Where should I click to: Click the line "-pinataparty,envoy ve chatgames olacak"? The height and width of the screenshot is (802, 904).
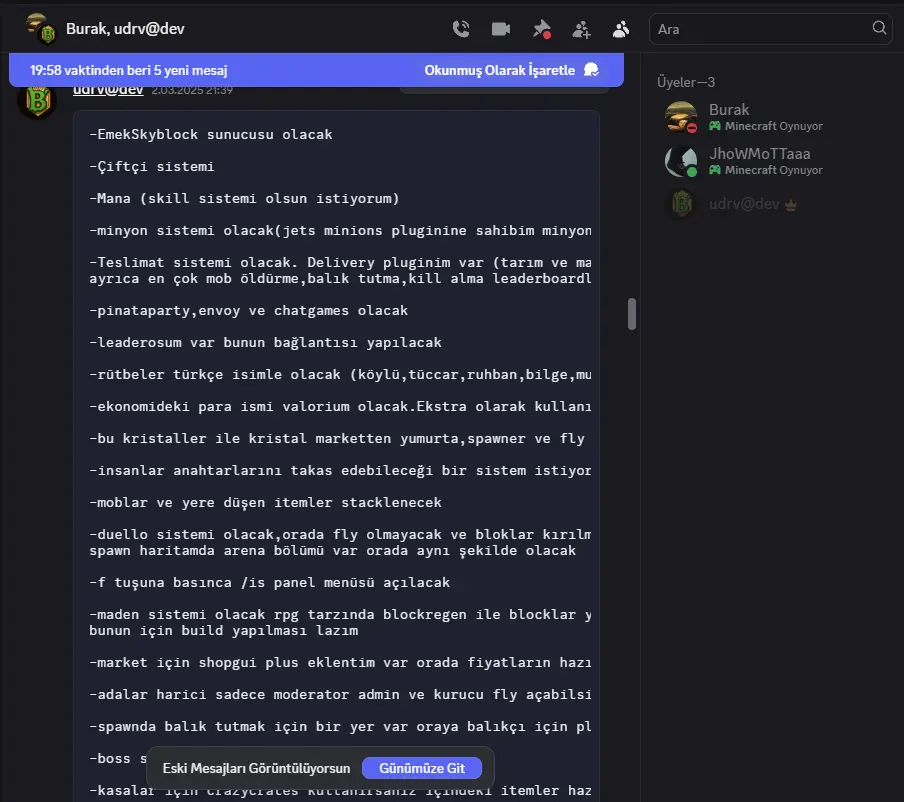[248, 310]
